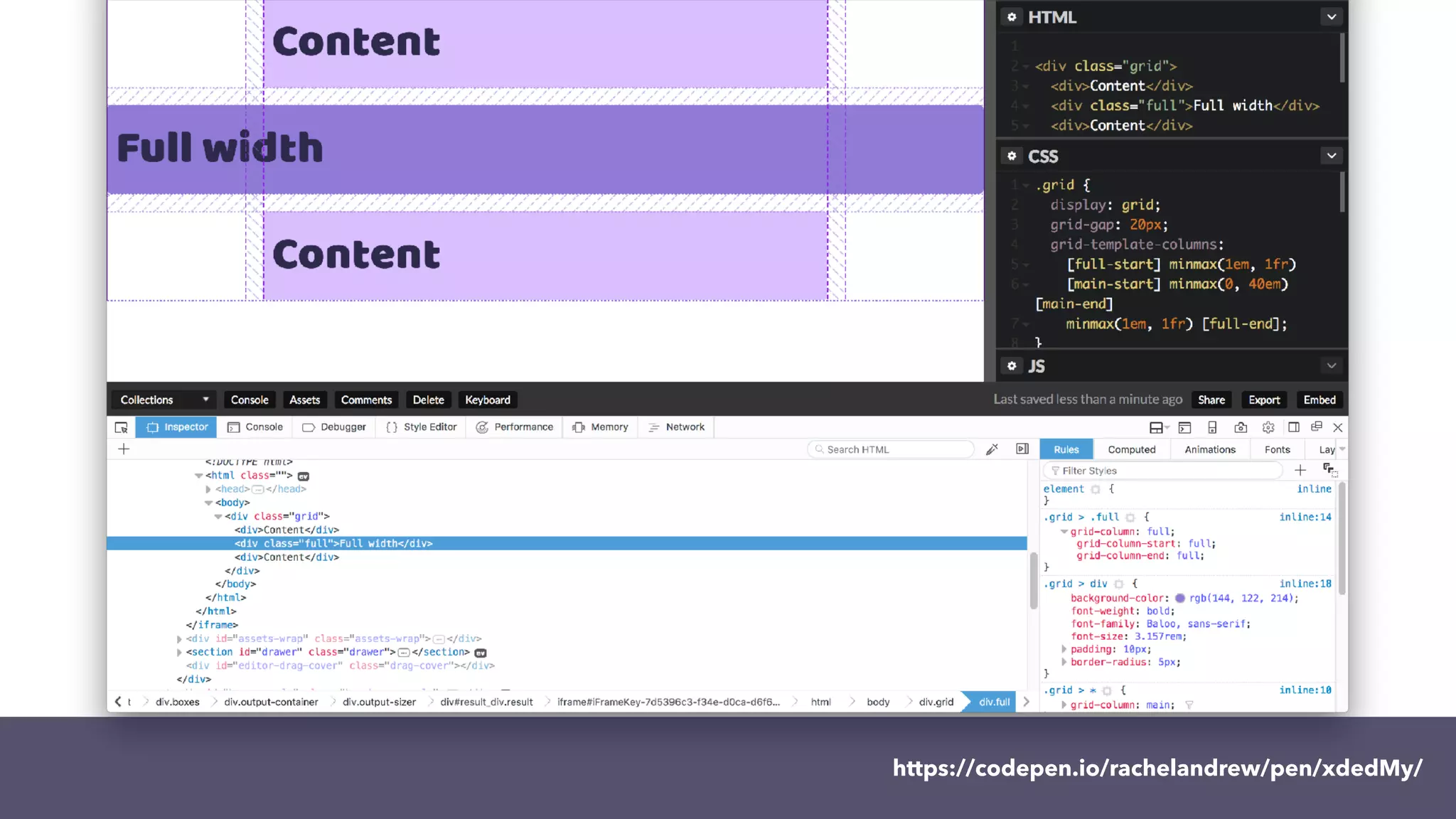Click the Share button
Image resolution: width=1456 pixels, height=819 pixels.
tap(1211, 400)
